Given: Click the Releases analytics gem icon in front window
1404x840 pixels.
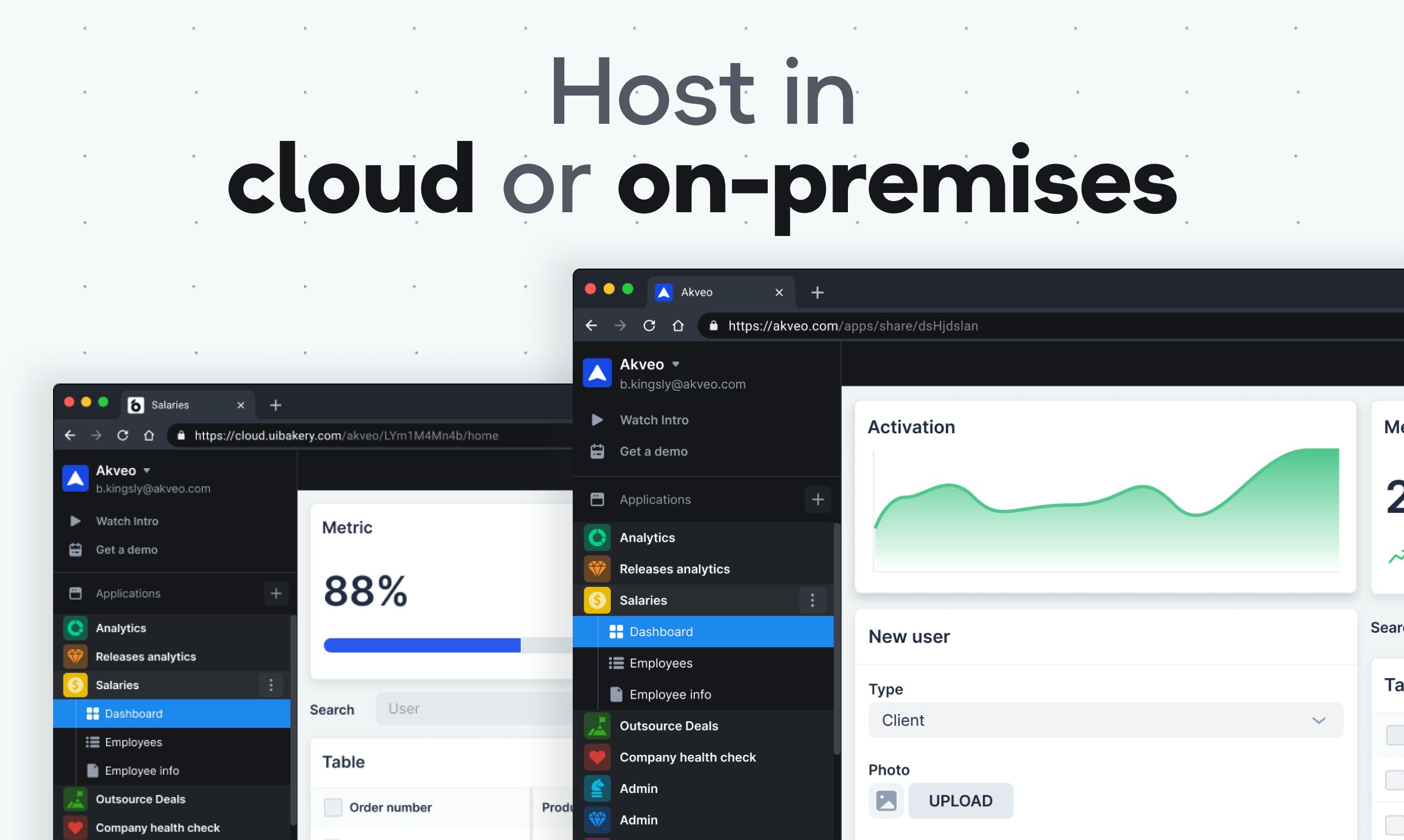Looking at the screenshot, I should tap(598, 569).
